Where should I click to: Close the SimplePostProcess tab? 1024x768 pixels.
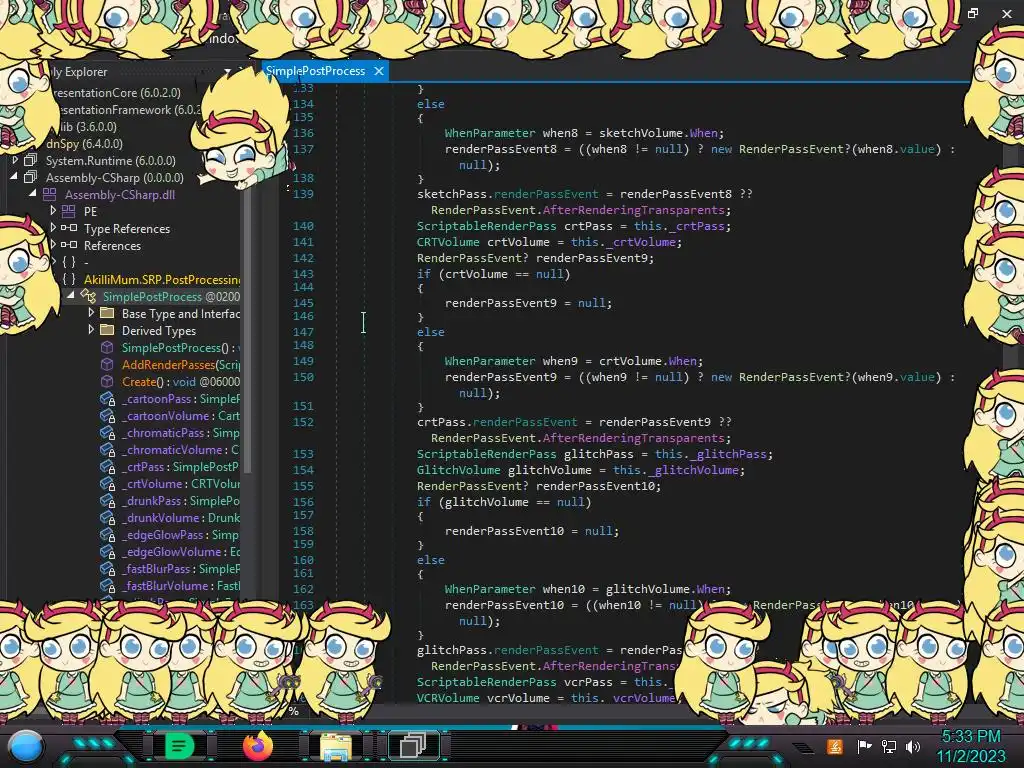[379, 71]
